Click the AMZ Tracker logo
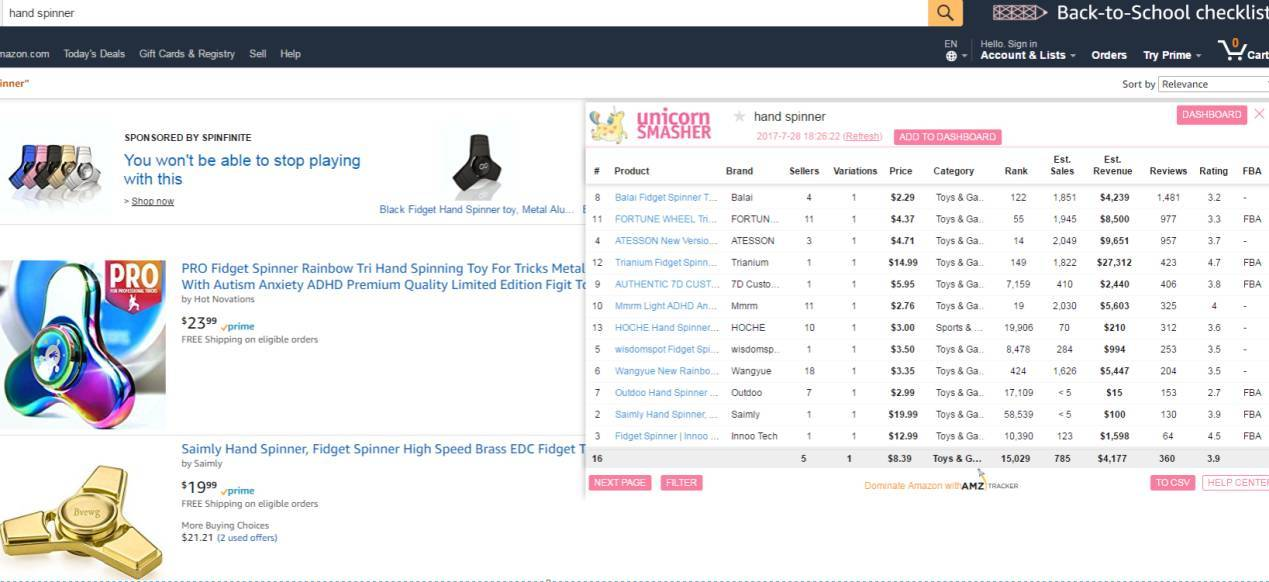The image size is (1269, 582). click(x=990, y=485)
